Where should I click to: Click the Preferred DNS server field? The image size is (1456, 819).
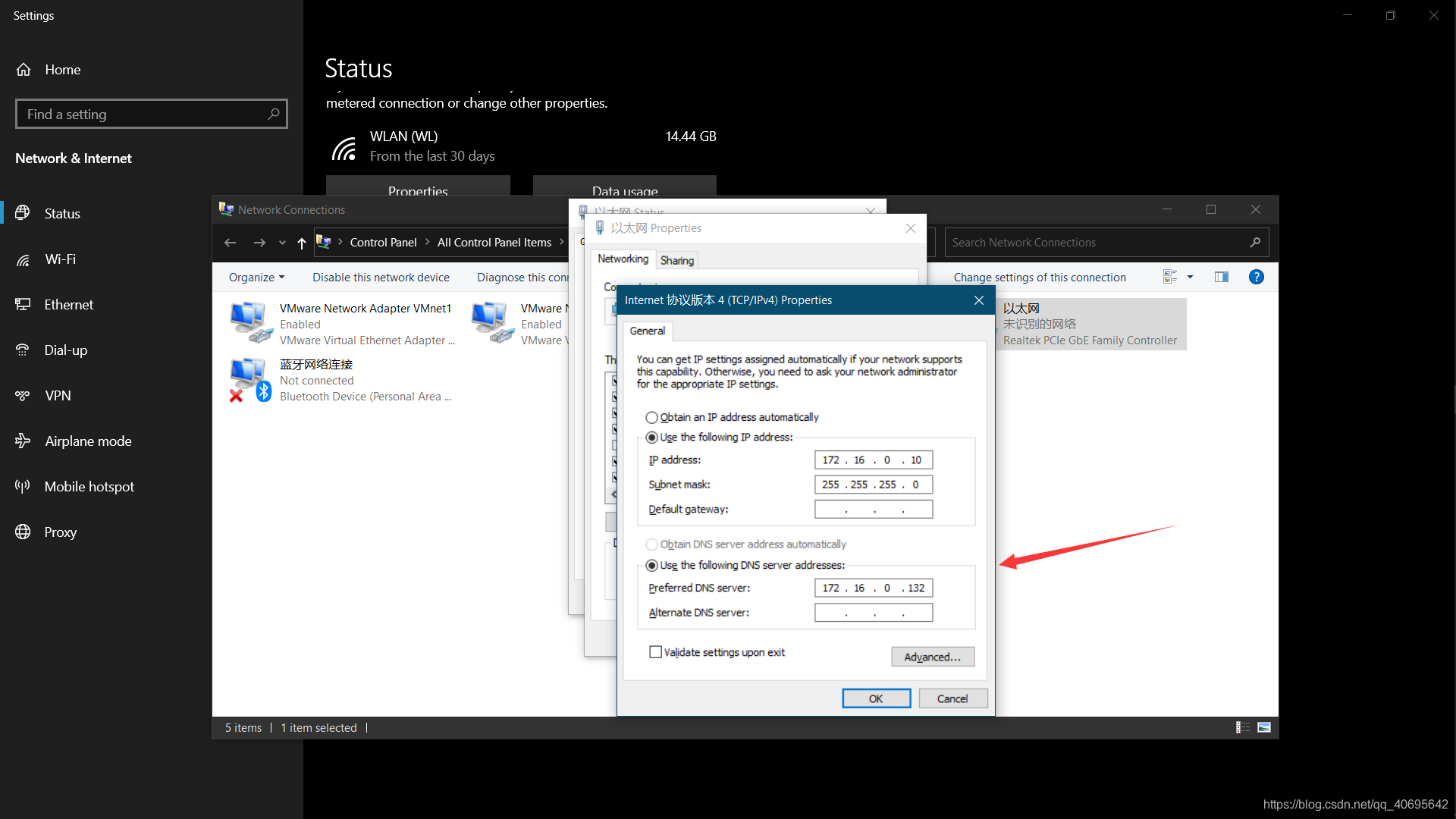point(874,588)
